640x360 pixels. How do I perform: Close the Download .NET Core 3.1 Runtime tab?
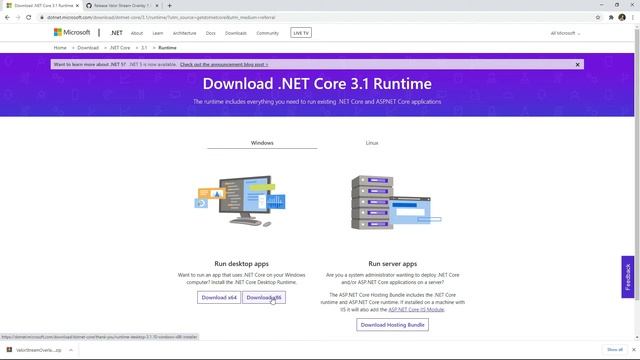[77, 6]
